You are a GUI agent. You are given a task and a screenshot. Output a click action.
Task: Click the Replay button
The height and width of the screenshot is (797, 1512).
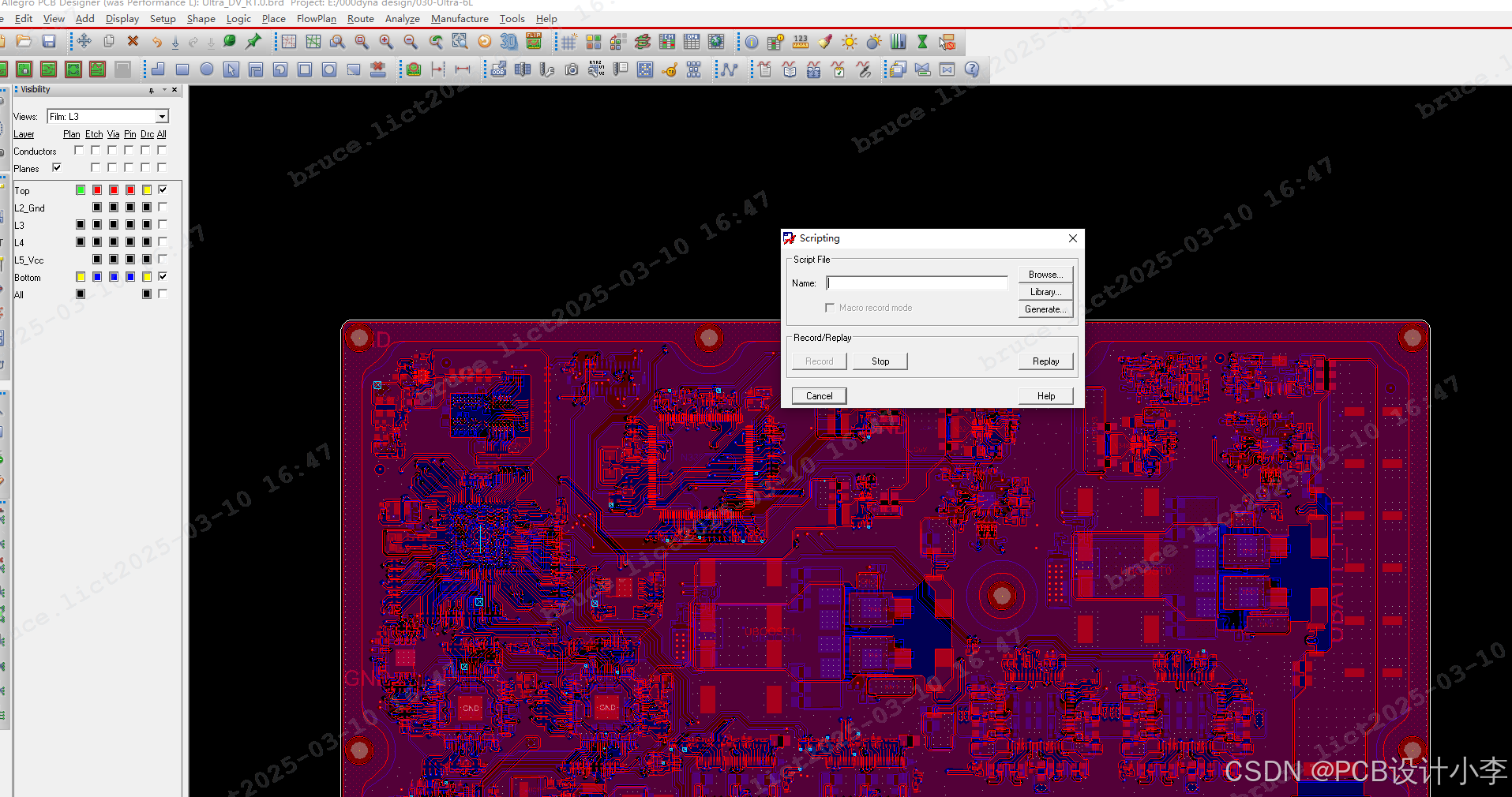tap(1045, 361)
